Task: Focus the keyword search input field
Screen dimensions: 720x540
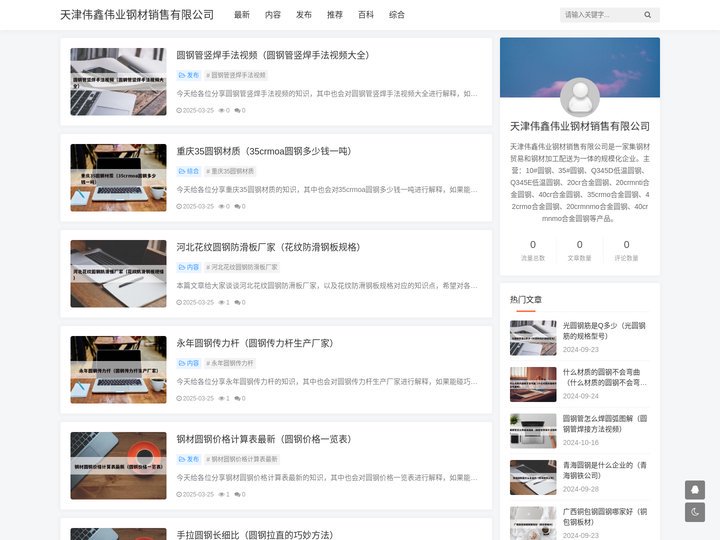Action: coord(602,15)
